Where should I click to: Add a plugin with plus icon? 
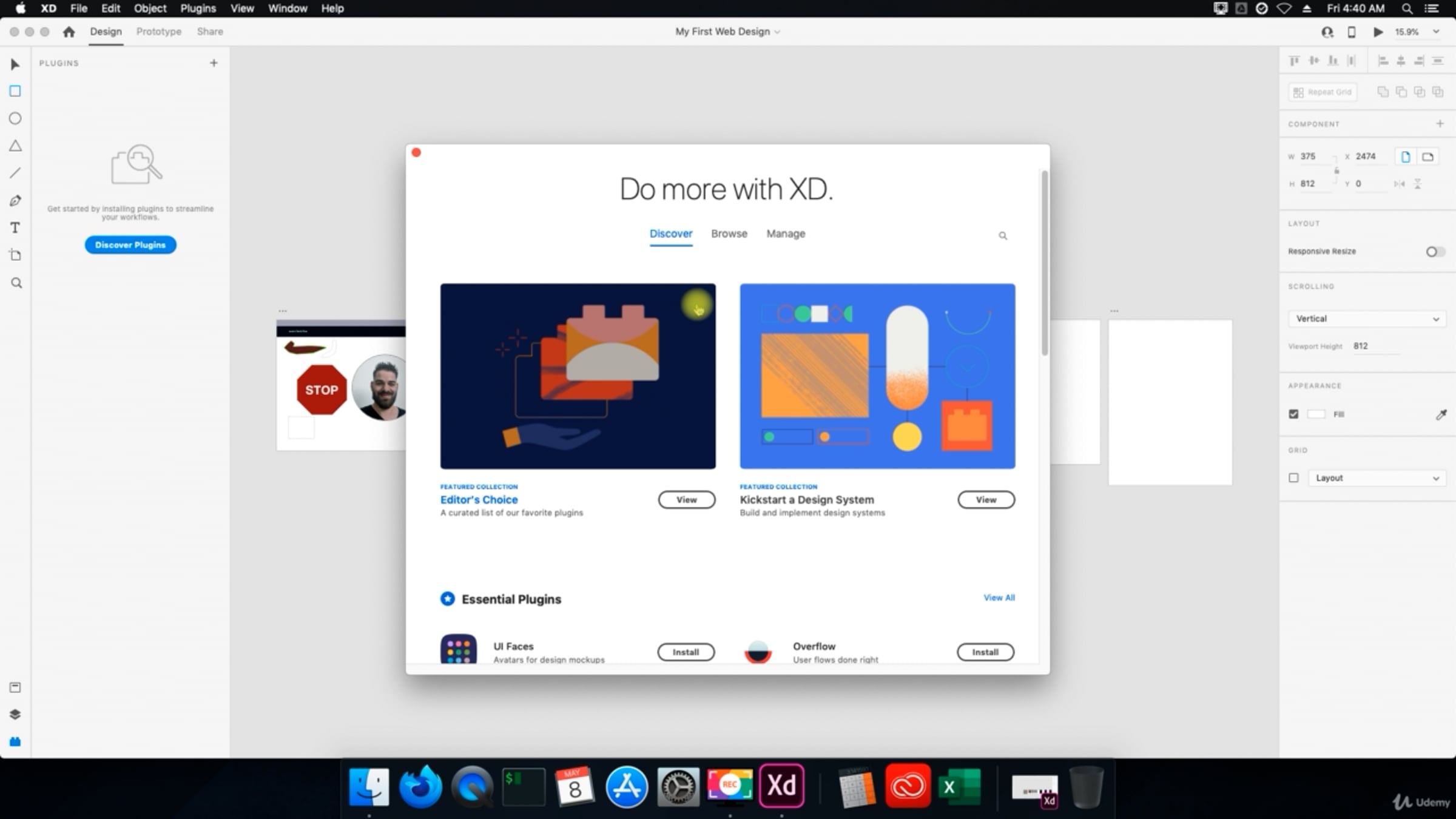pos(214,62)
